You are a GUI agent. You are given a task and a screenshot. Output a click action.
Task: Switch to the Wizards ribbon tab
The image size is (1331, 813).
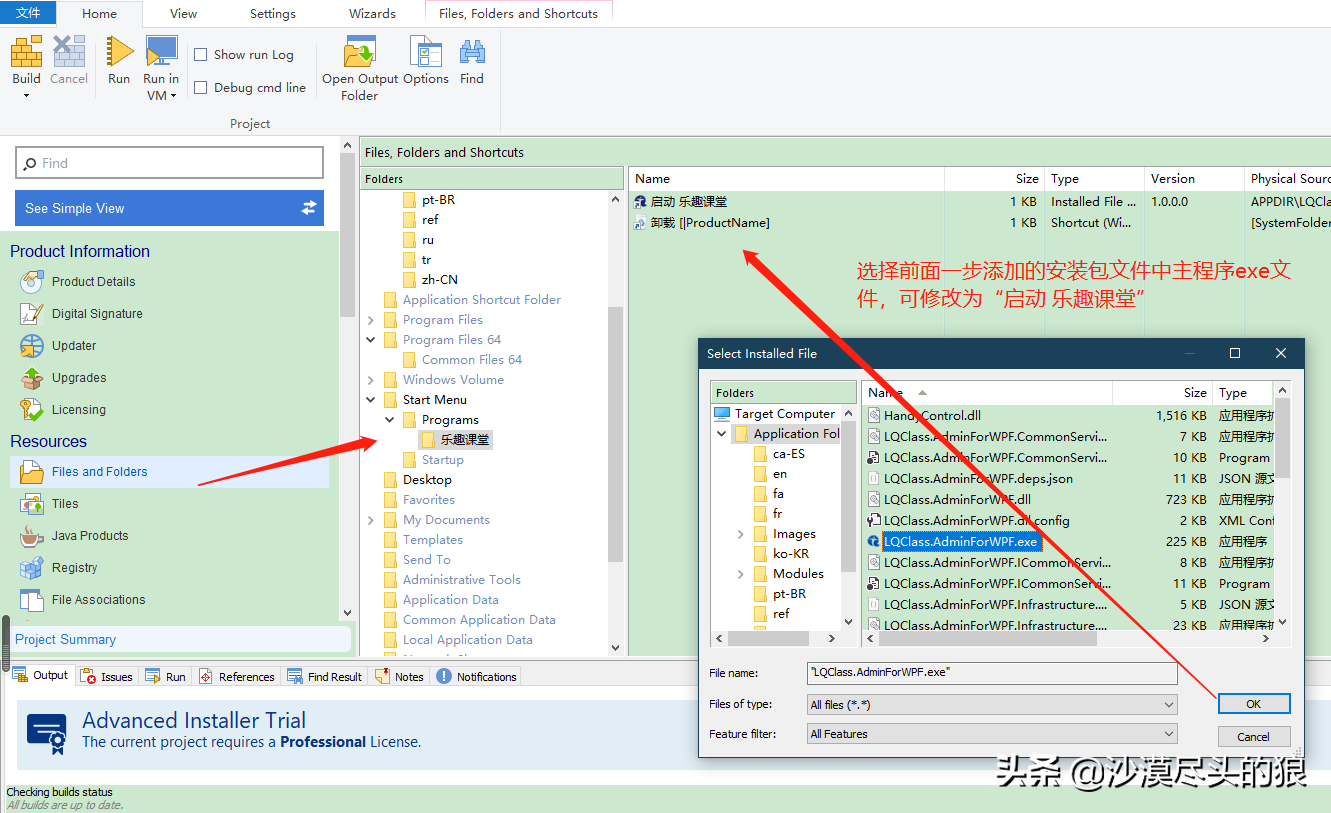tap(372, 14)
